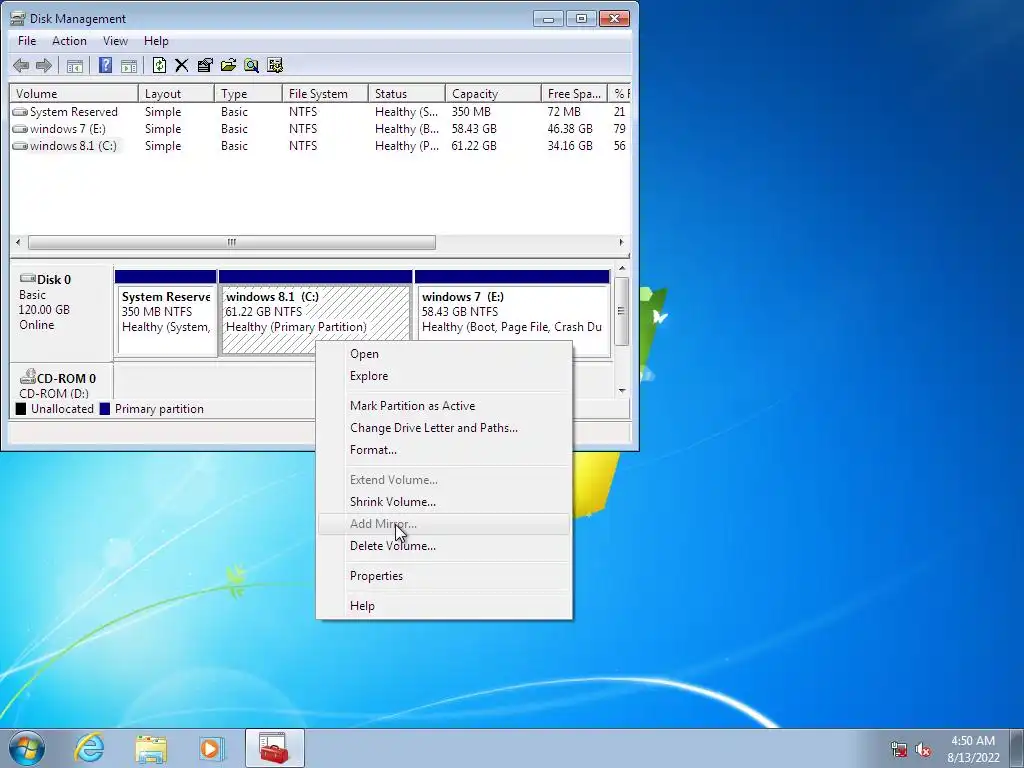Choose Open from the context menu
Image resolution: width=1024 pixels, height=768 pixels.
(x=444, y=354)
